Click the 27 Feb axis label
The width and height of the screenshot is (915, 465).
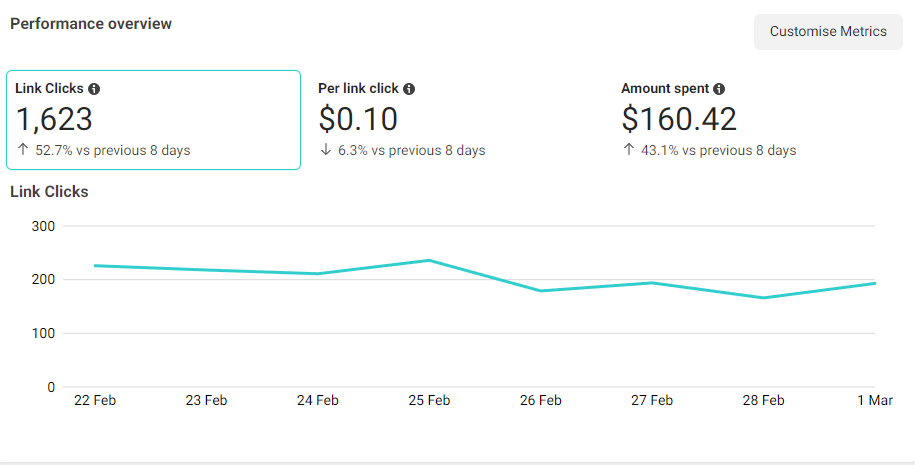coord(651,401)
